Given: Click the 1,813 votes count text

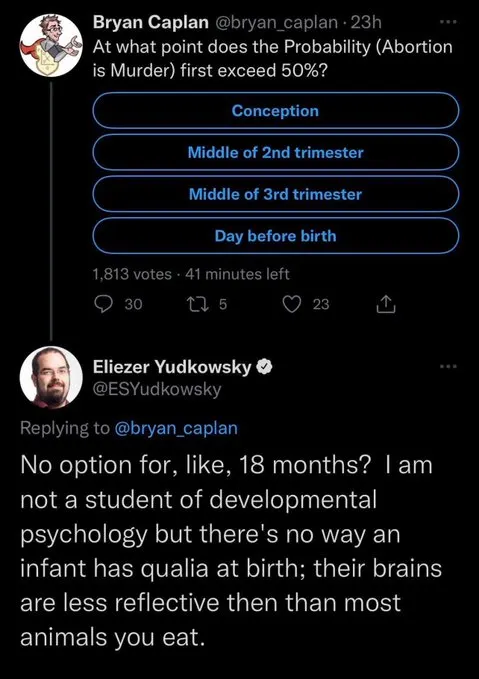Looking at the screenshot, I should click(x=132, y=274).
